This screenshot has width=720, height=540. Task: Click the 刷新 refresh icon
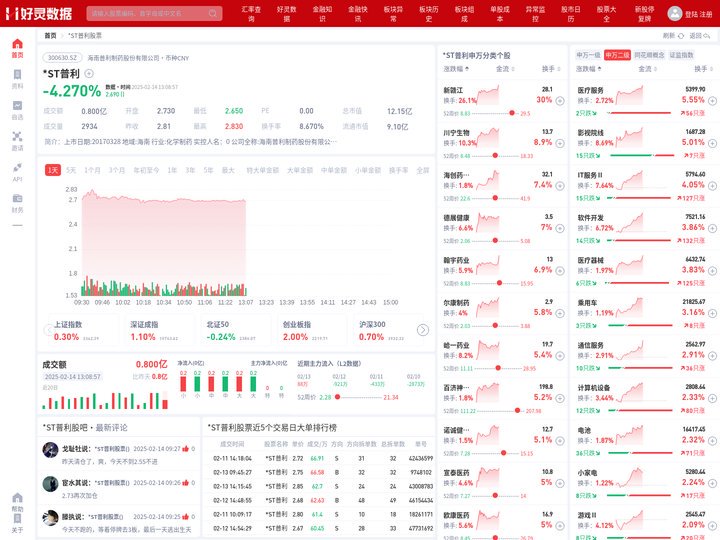681,35
